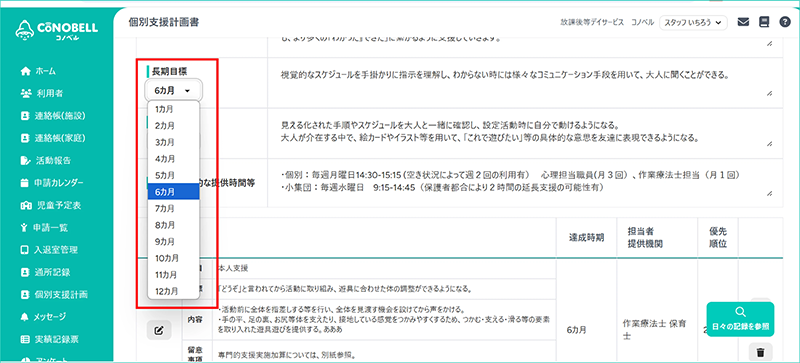Viewport: 800px width, 363px height.
Task: Click the calendar icon beside 申請カレンダー
Action: pyautogui.click(x=25, y=183)
